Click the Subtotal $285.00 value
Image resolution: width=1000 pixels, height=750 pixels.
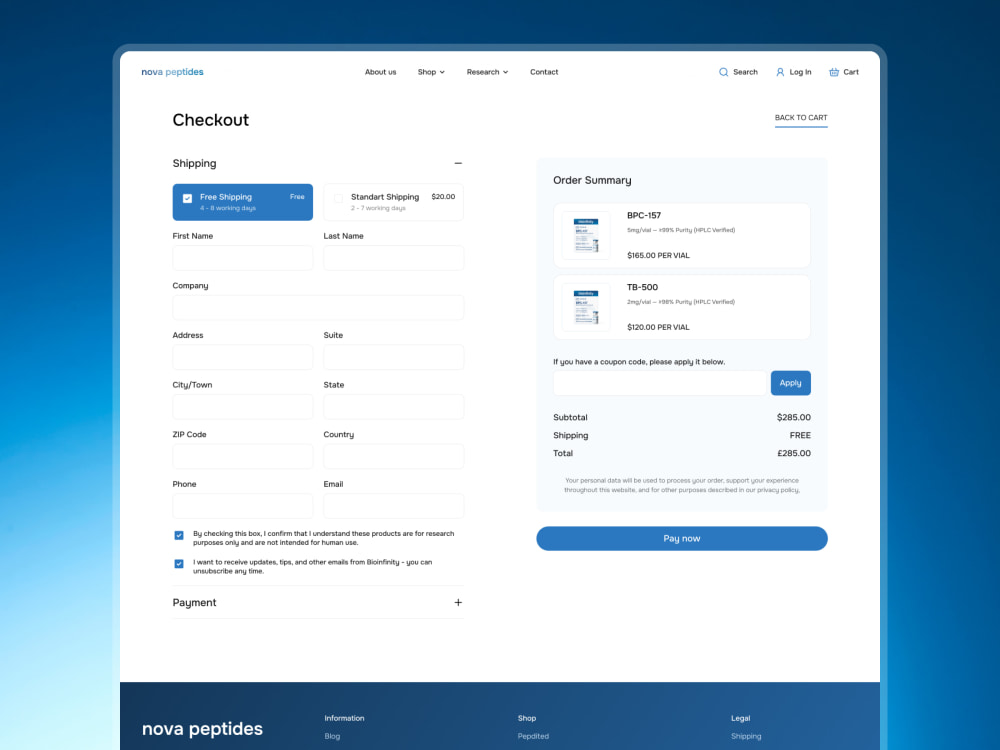pos(793,417)
